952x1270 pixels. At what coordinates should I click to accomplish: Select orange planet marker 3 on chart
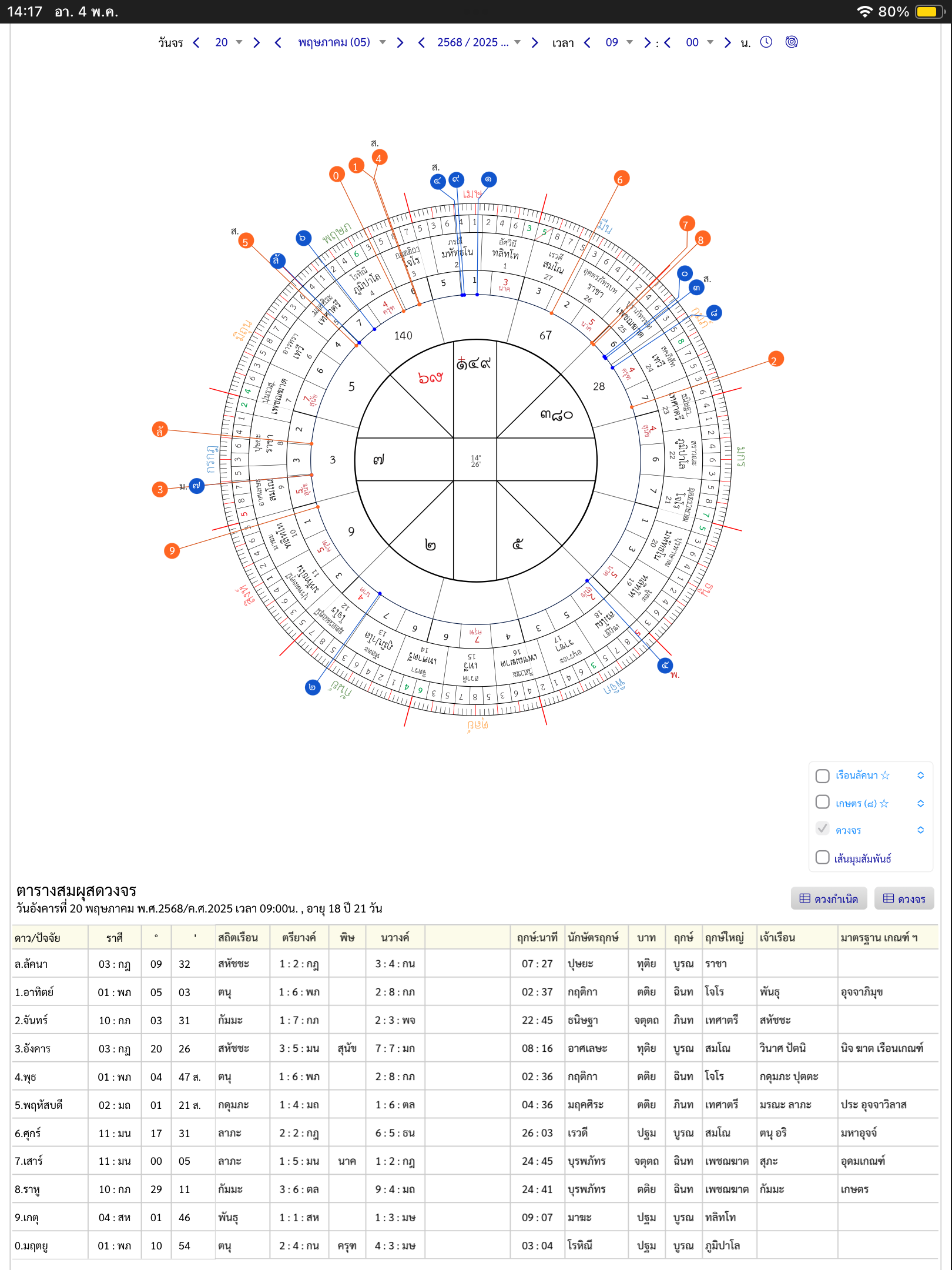tap(160, 489)
